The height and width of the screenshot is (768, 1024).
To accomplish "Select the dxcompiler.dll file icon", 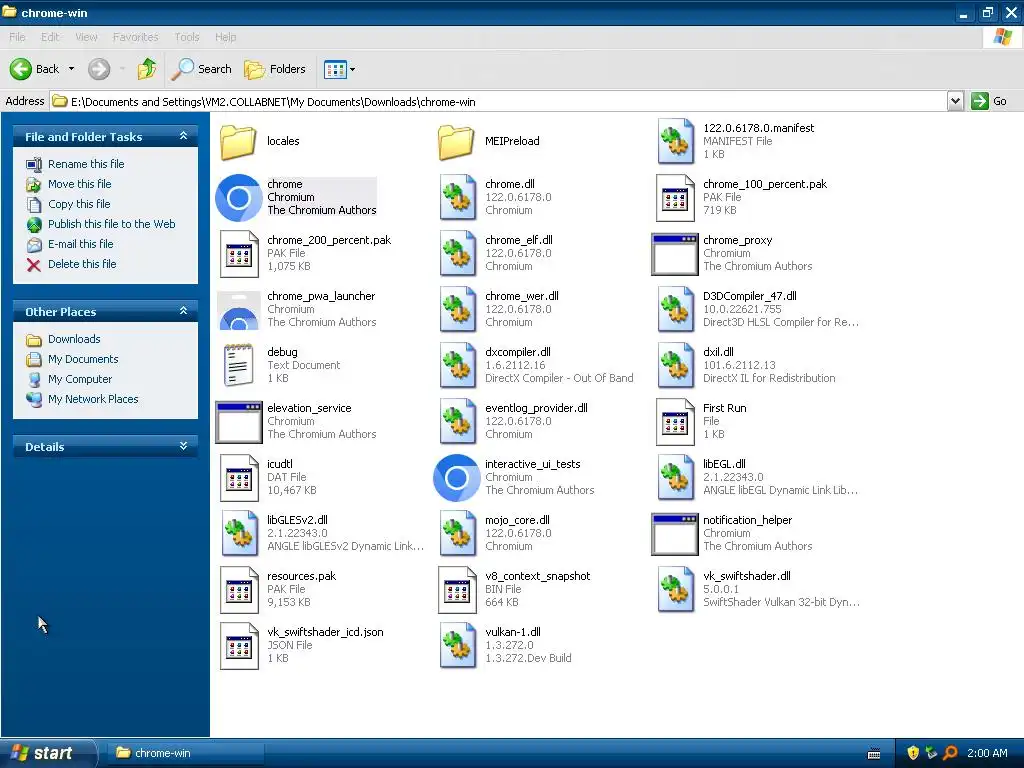I will click(456, 366).
